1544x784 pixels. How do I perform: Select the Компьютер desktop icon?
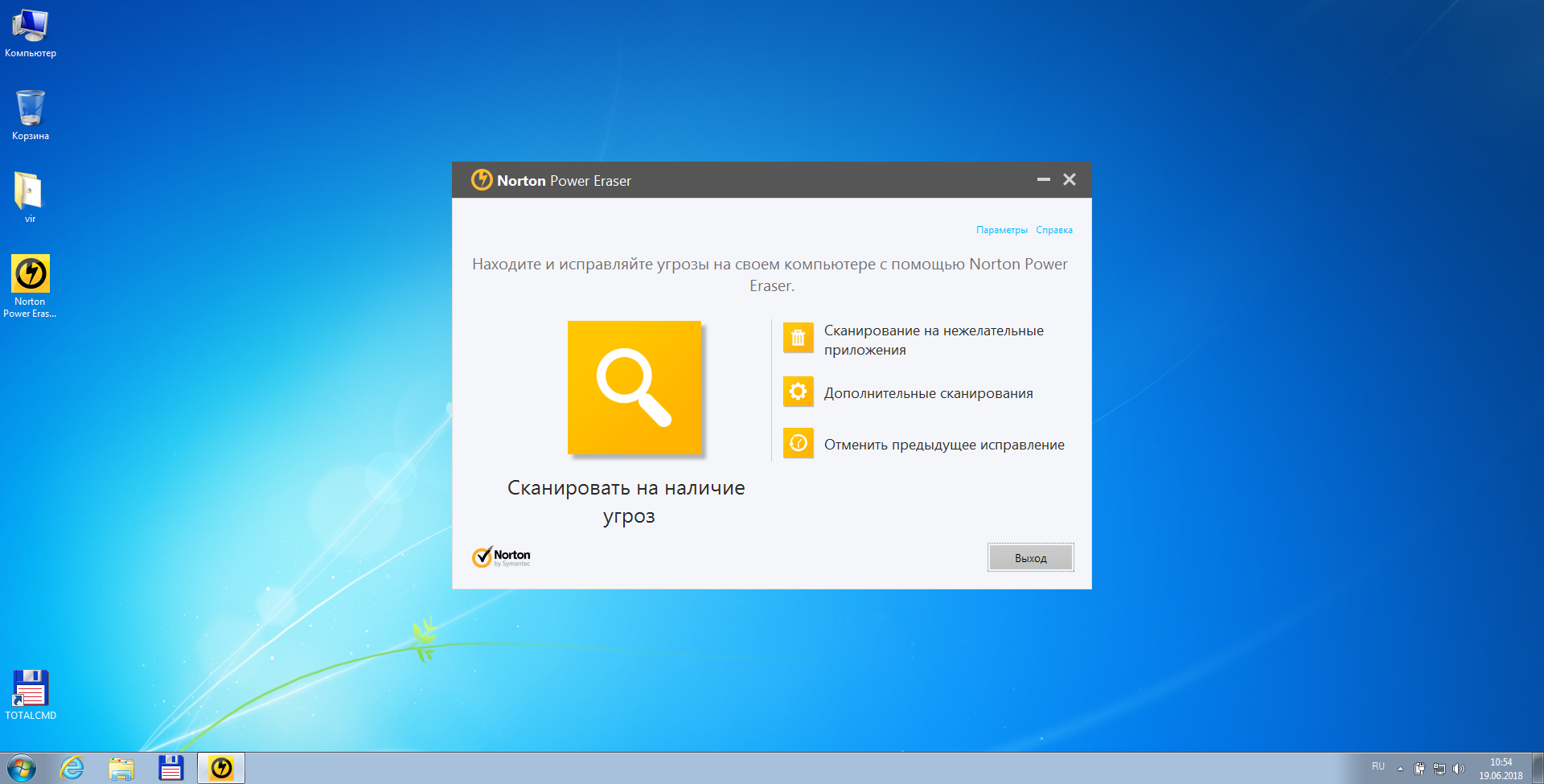(x=31, y=34)
